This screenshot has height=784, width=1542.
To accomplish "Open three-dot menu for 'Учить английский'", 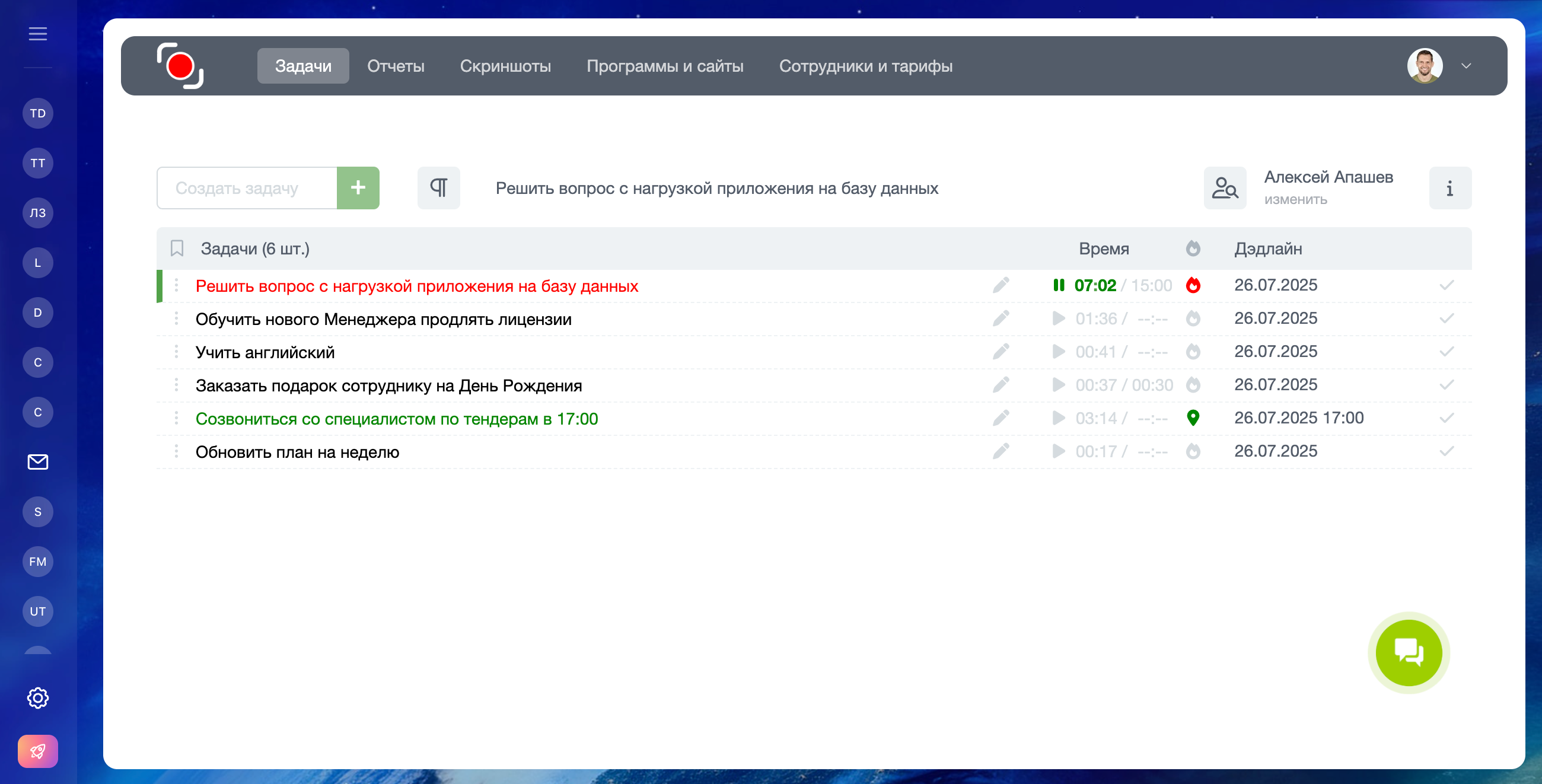I will 176,351.
